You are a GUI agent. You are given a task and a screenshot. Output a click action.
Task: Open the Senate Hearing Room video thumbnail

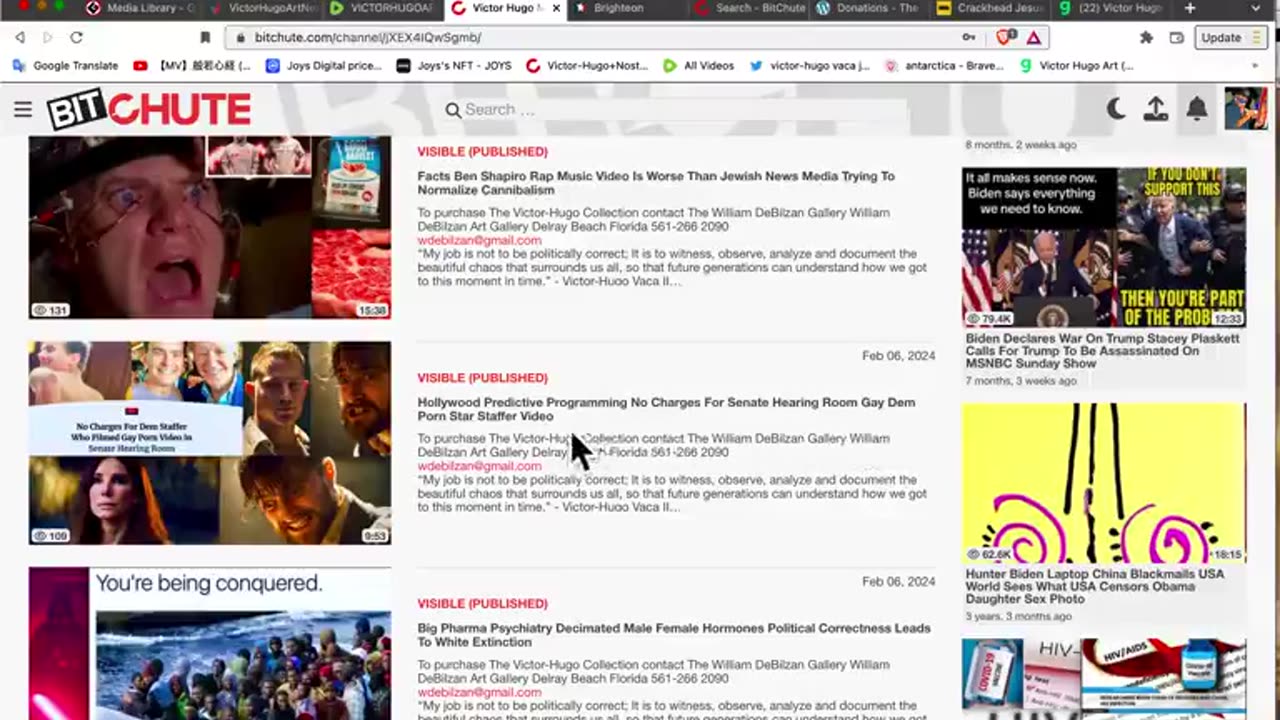(210, 443)
